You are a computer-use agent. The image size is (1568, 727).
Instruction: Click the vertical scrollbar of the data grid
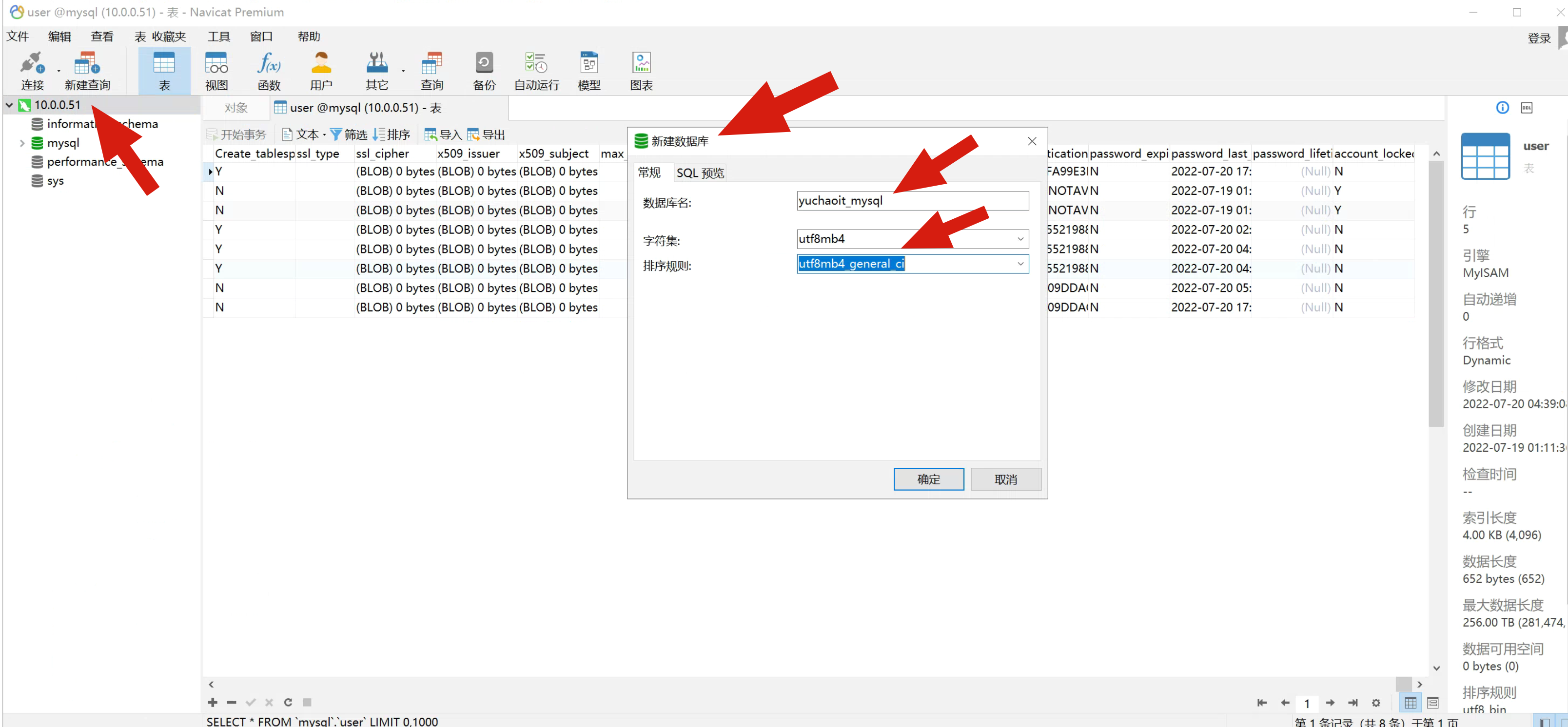click(x=1436, y=292)
